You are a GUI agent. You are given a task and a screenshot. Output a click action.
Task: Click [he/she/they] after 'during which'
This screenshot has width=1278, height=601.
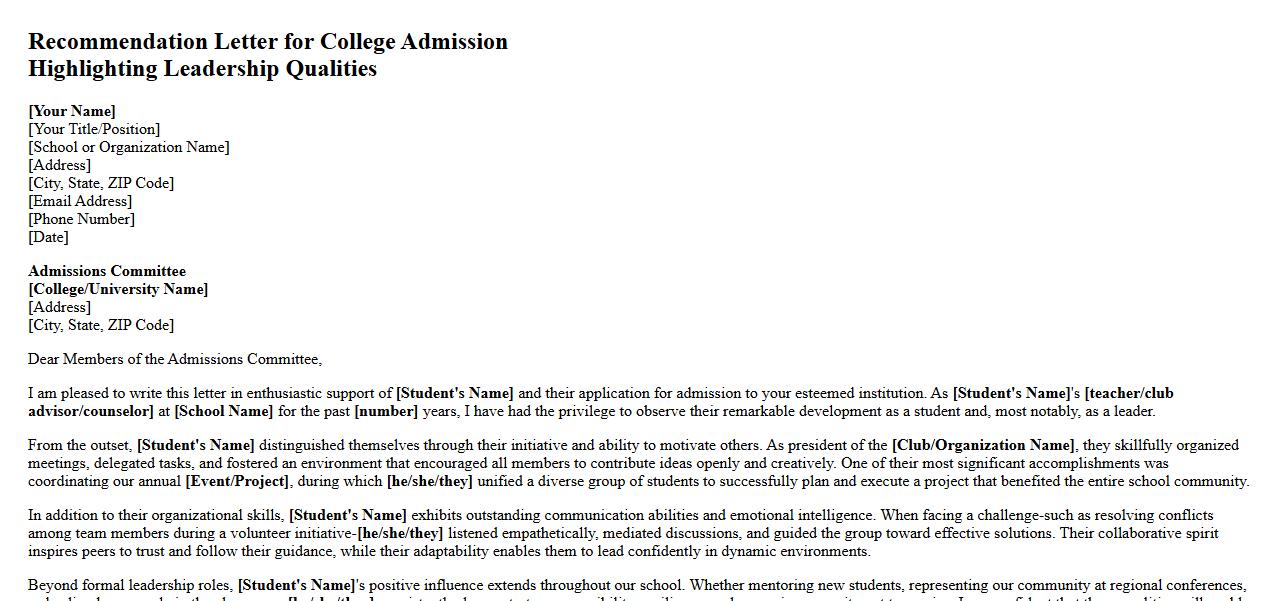[430, 481]
